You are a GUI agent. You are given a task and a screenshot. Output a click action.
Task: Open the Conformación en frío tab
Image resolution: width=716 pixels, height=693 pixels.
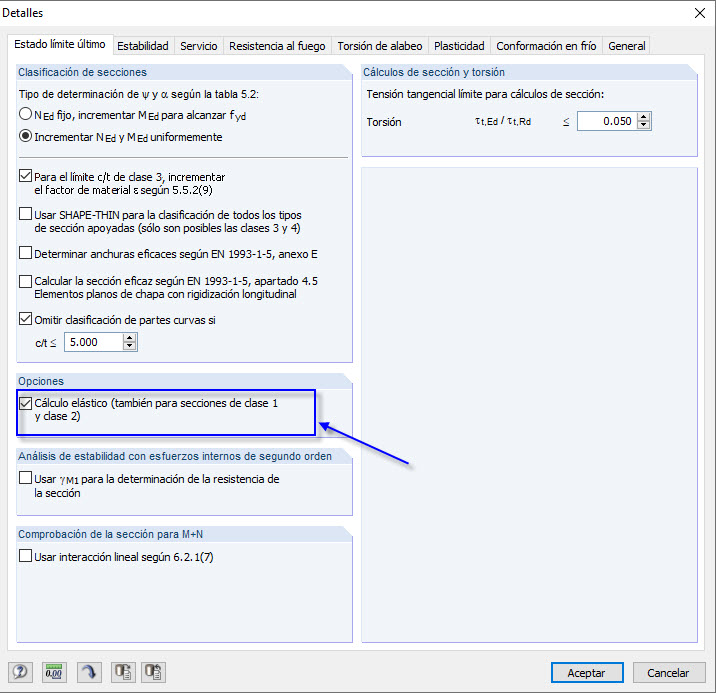546,46
